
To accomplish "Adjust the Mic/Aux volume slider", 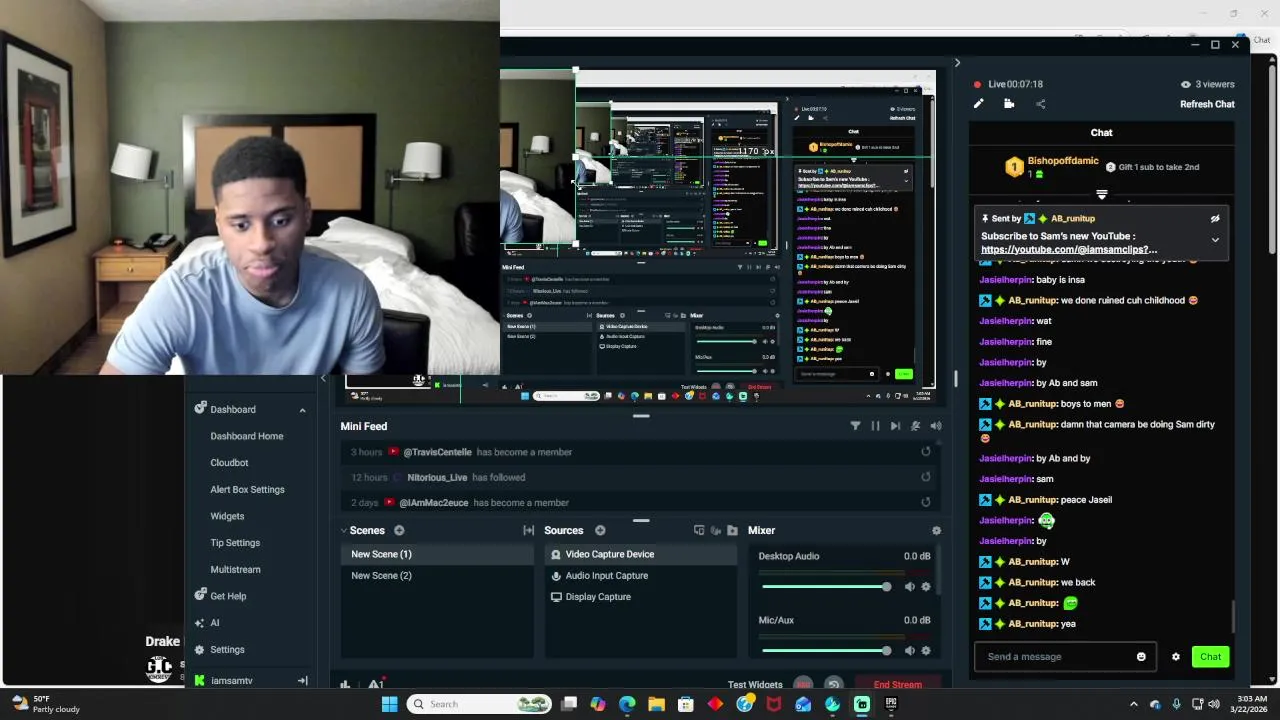I will (x=826, y=651).
